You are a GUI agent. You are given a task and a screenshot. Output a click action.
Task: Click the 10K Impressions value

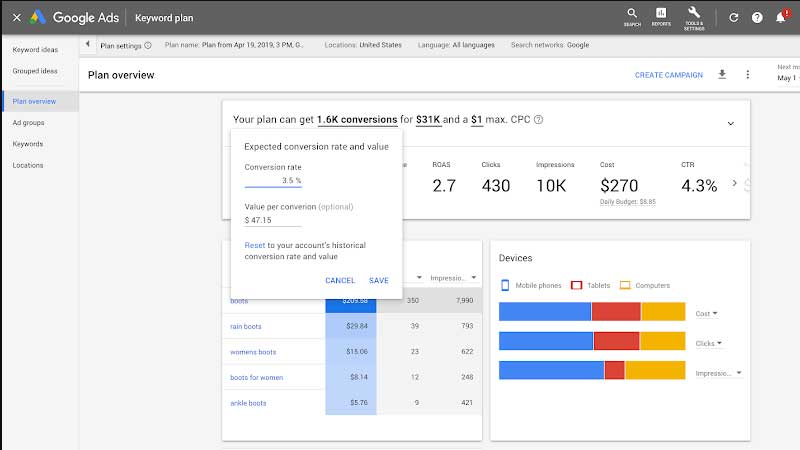(551, 186)
